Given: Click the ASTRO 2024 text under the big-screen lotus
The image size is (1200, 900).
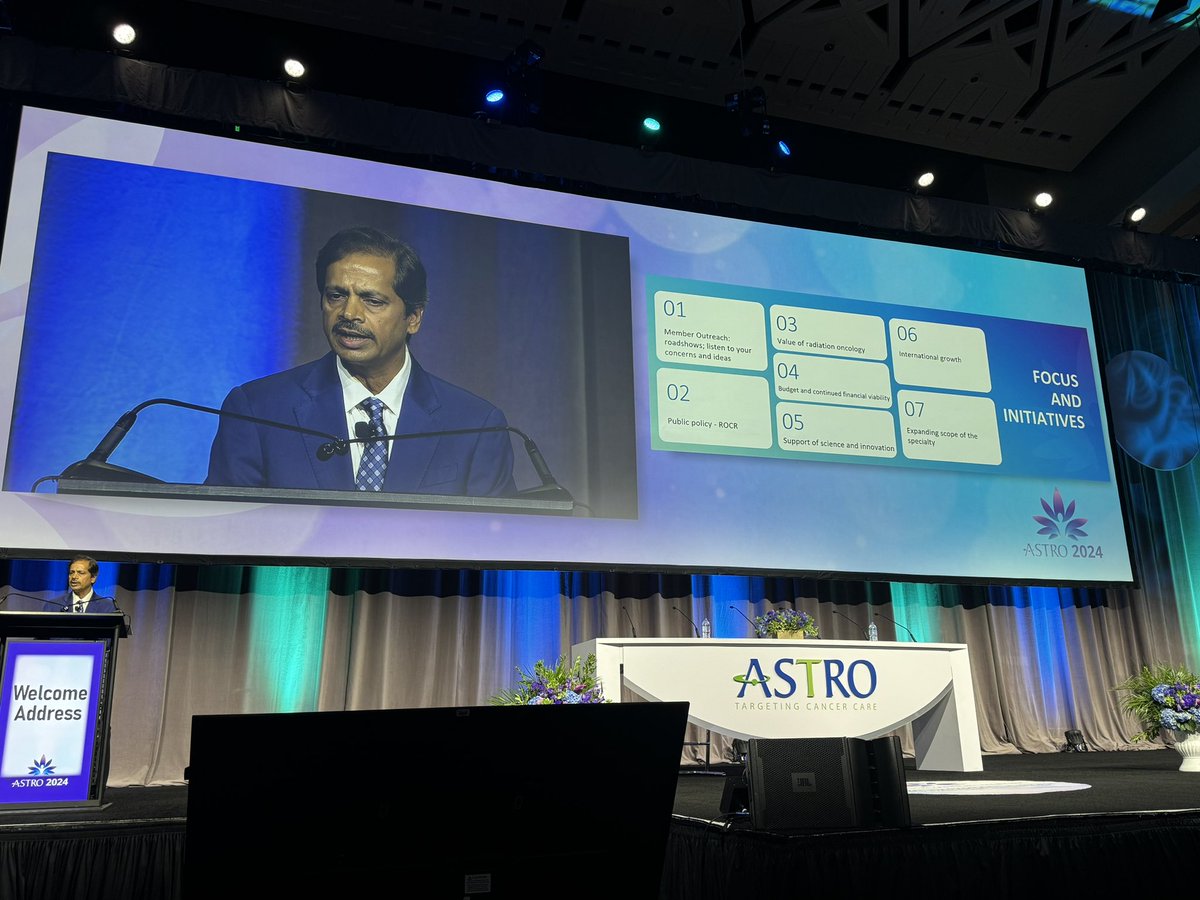Looking at the screenshot, I should click(1063, 550).
